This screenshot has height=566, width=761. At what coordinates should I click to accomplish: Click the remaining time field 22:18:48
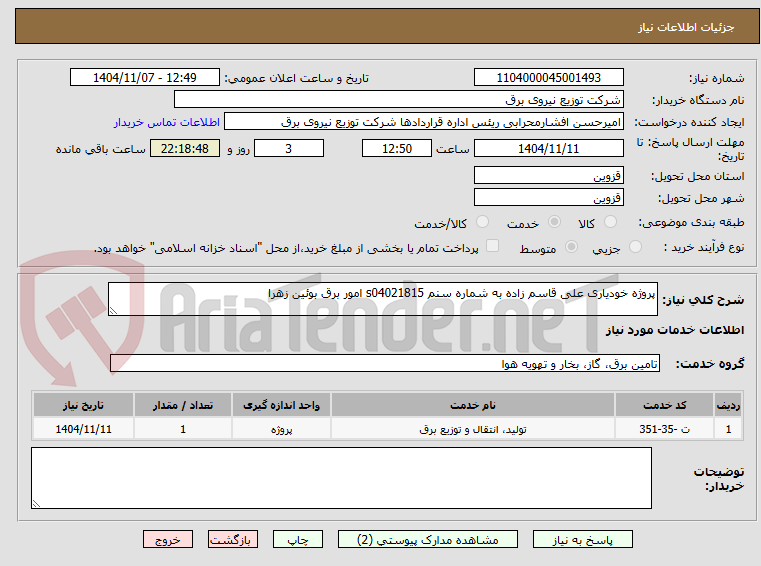[x=185, y=148]
